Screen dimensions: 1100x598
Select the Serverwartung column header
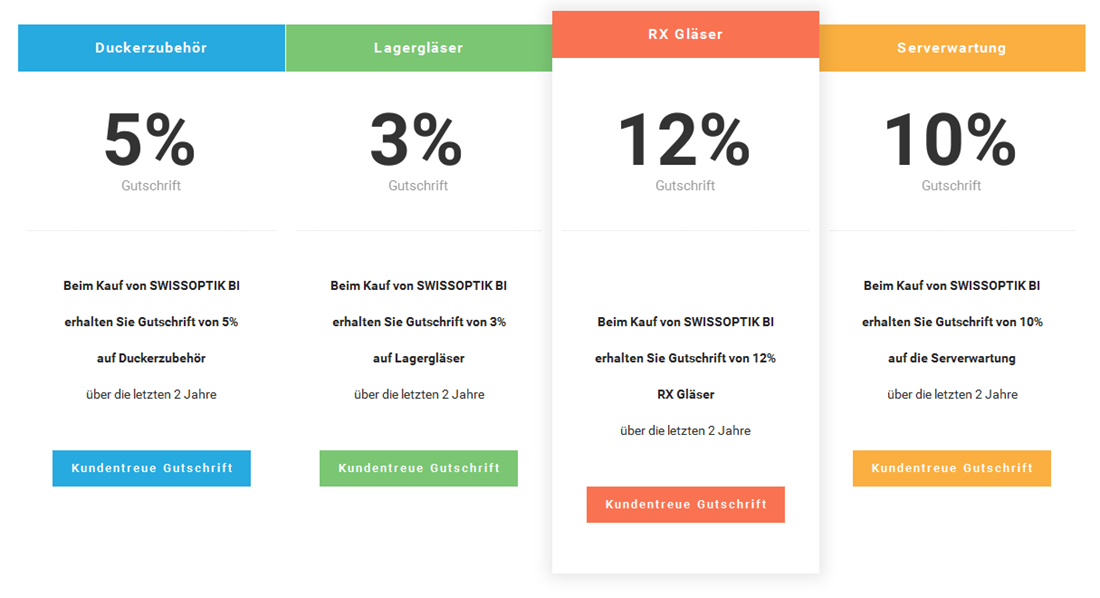(952, 48)
